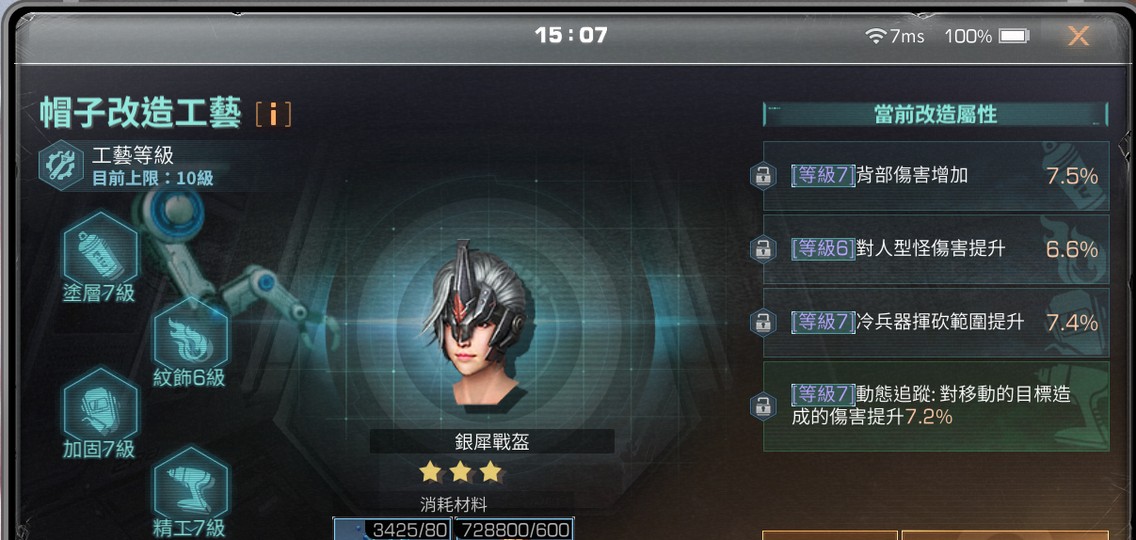1136x540 pixels.
Task: Tap the battery indicator icon
Action: point(1014,36)
